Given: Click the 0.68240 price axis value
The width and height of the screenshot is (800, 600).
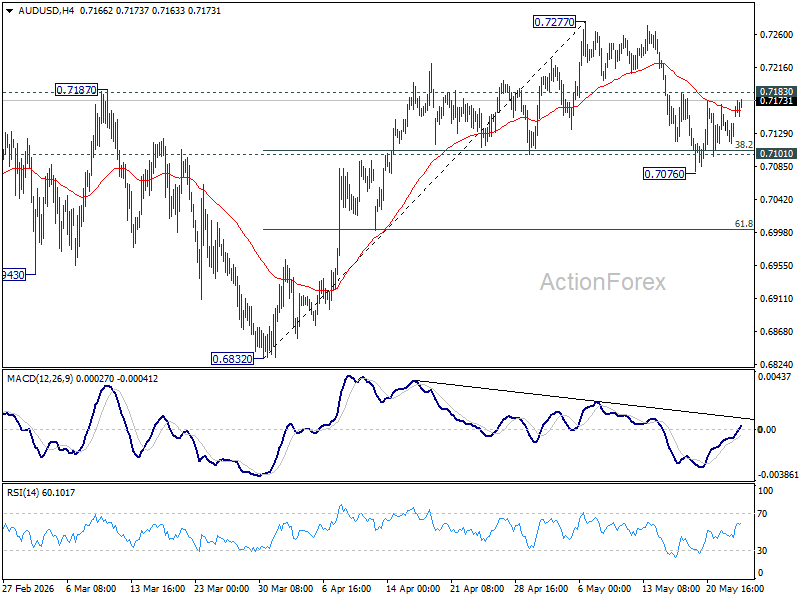Looking at the screenshot, I should pos(777,365).
